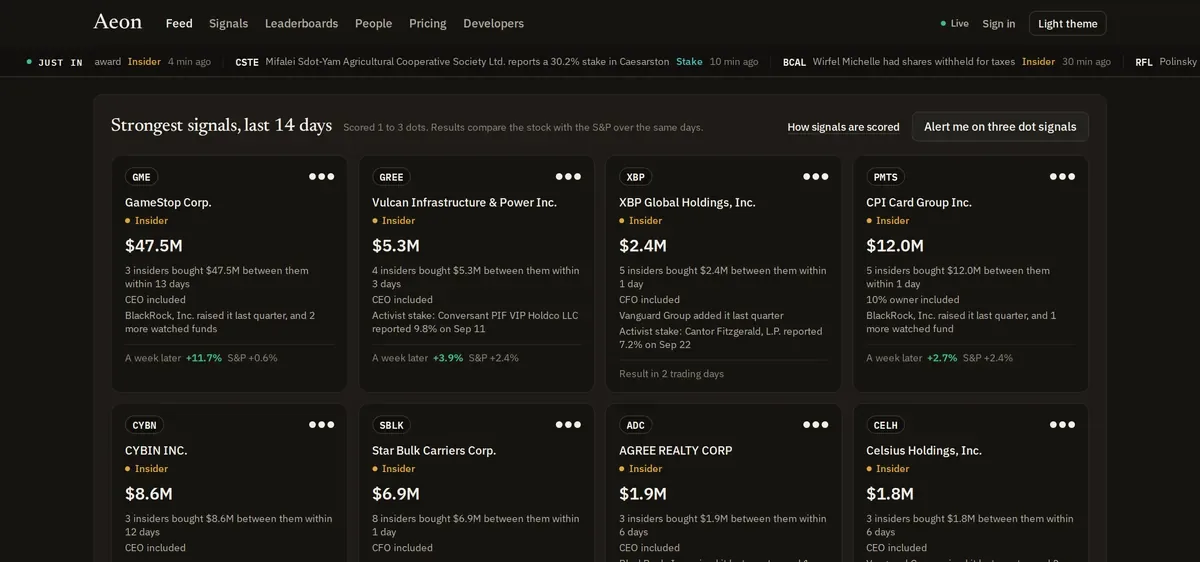Click the three-dot score on CPI Card Group card
The image size is (1200, 562).
(1062, 176)
